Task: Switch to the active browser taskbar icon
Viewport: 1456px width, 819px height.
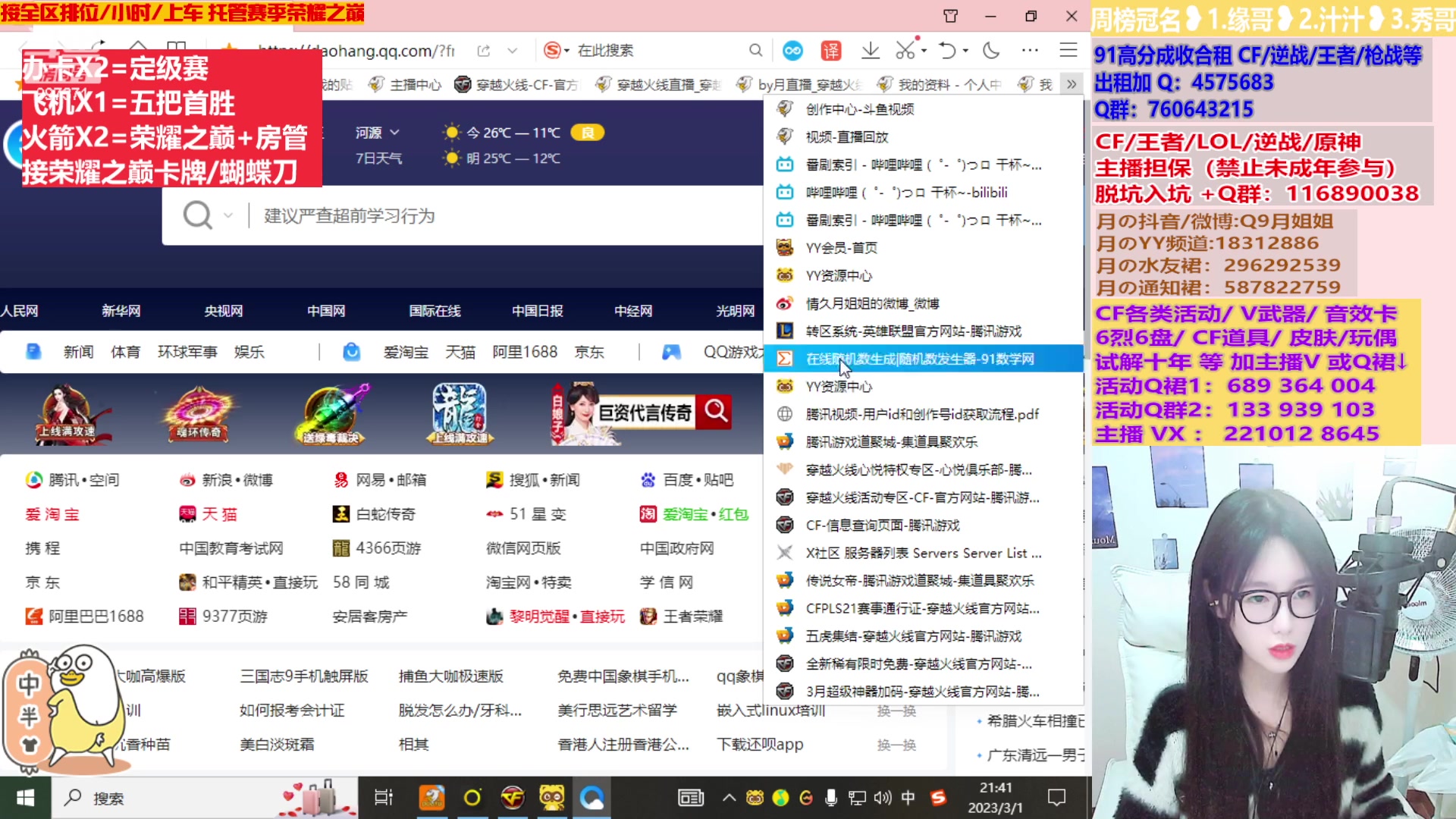Action: tap(591, 798)
